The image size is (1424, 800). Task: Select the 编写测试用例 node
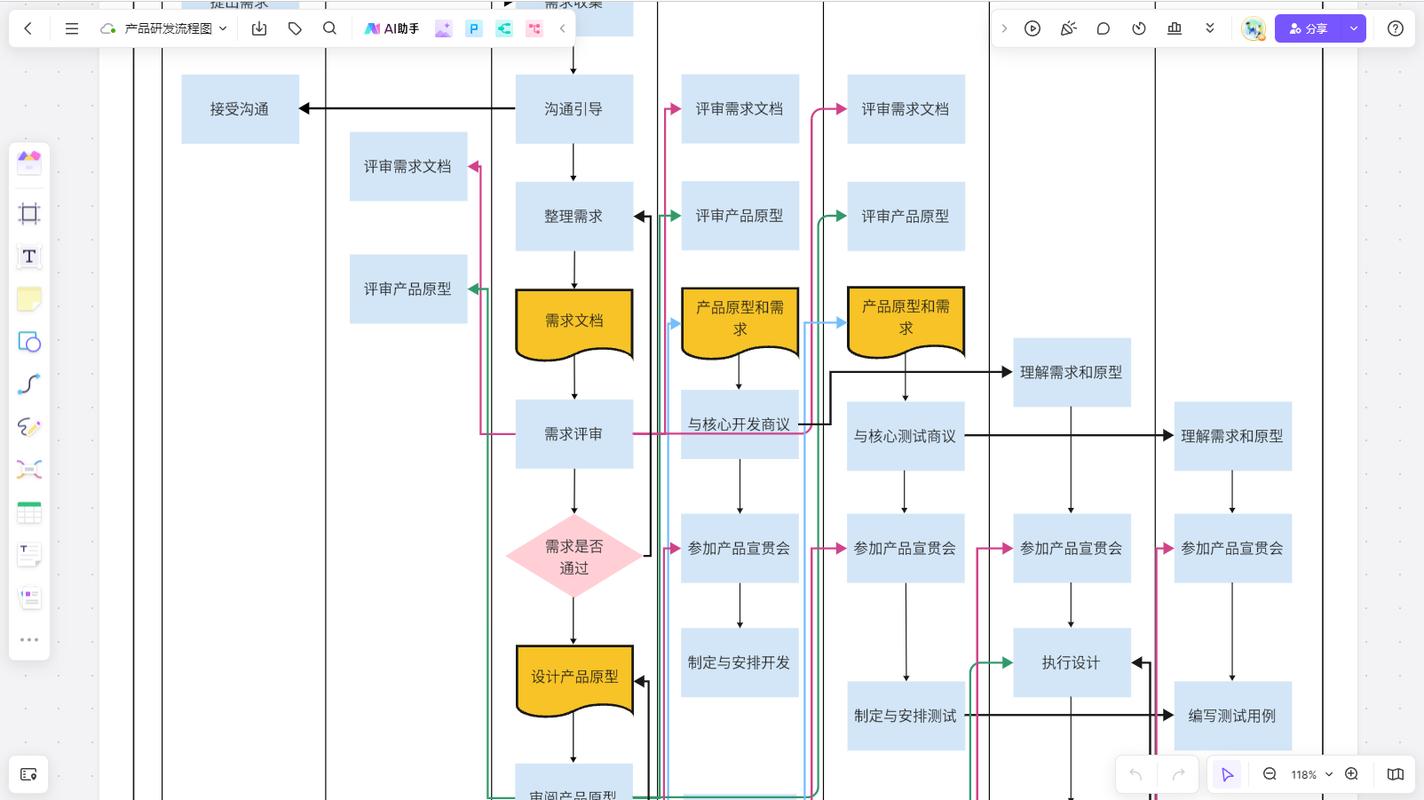[1233, 716]
